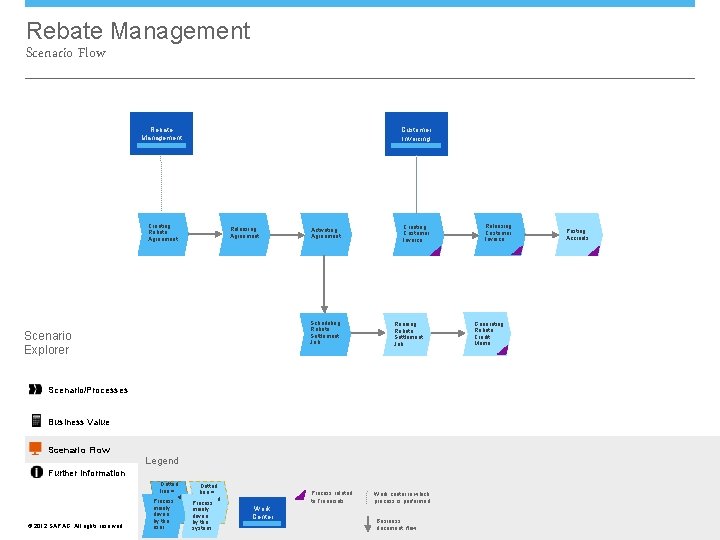Select the Generating Rebate Credit Memo step
Image resolution: width=720 pixels, height=540 pixels.
[487, 334]
